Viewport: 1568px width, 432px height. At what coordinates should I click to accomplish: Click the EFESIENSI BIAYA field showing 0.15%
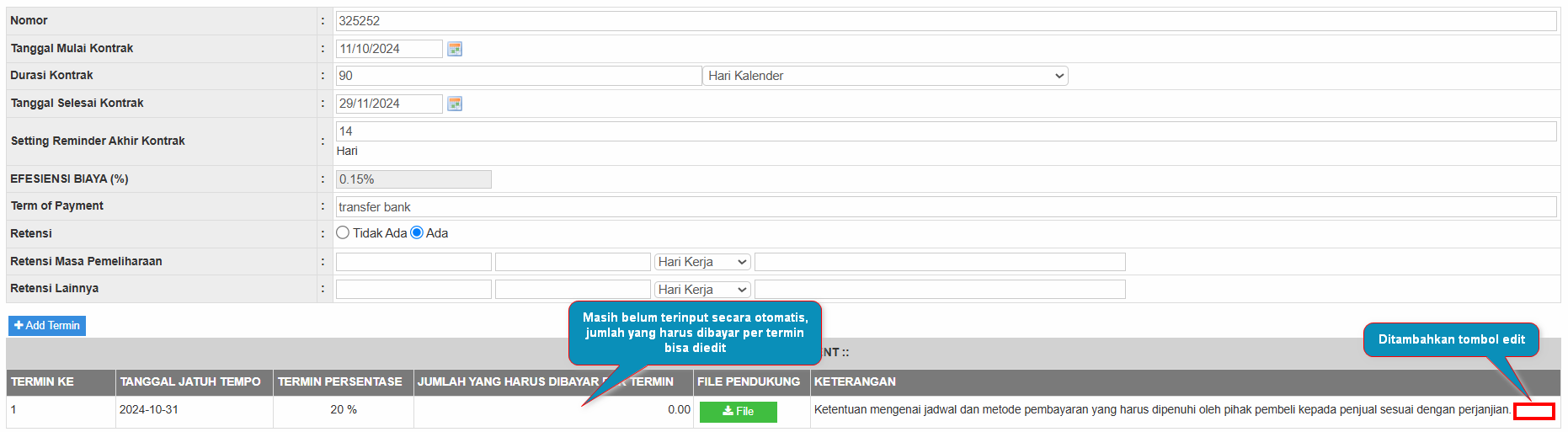(413, 179)
